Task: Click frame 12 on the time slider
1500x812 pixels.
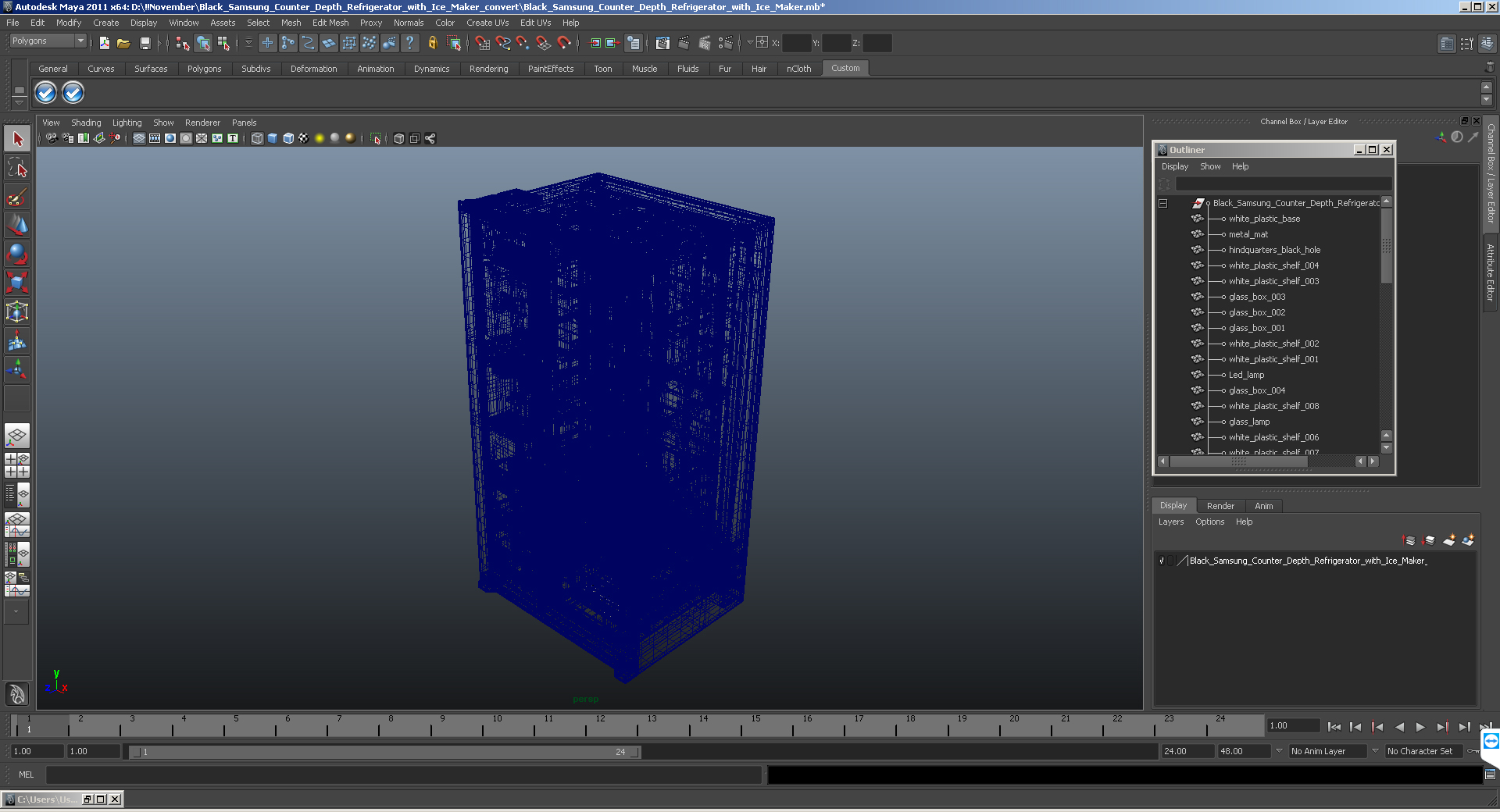Action: pyautogui.click(x=600, y=726)
